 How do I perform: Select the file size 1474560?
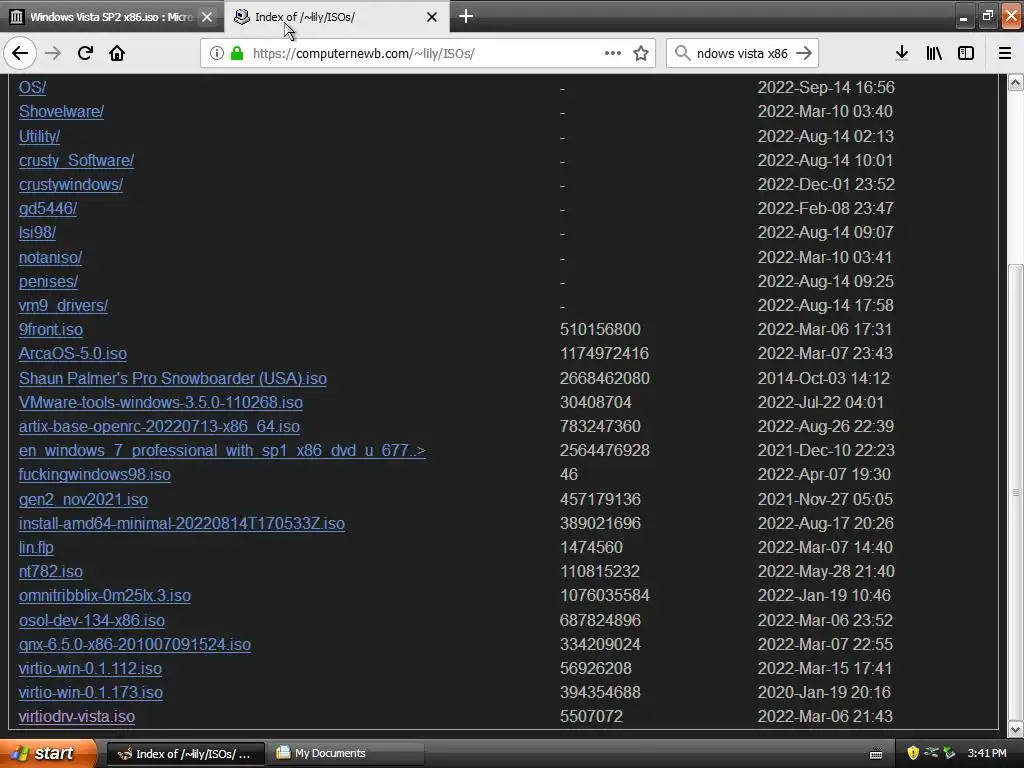coord(591,547)
